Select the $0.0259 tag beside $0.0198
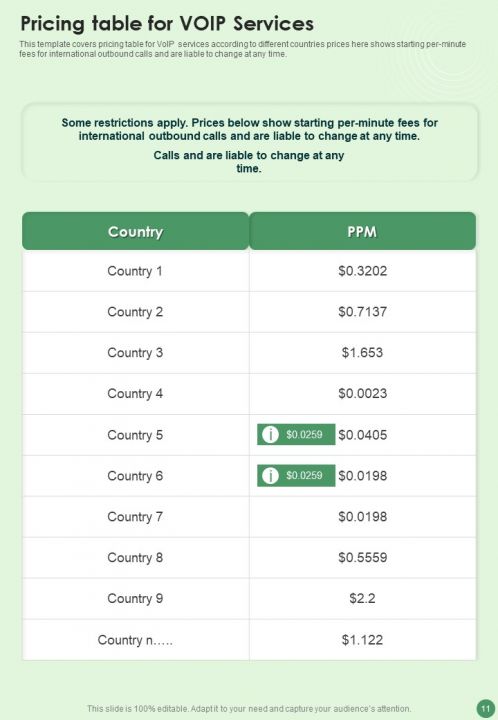Image resolution: width=498 pixels, height=720 pixels. click(x=296, y=476)
